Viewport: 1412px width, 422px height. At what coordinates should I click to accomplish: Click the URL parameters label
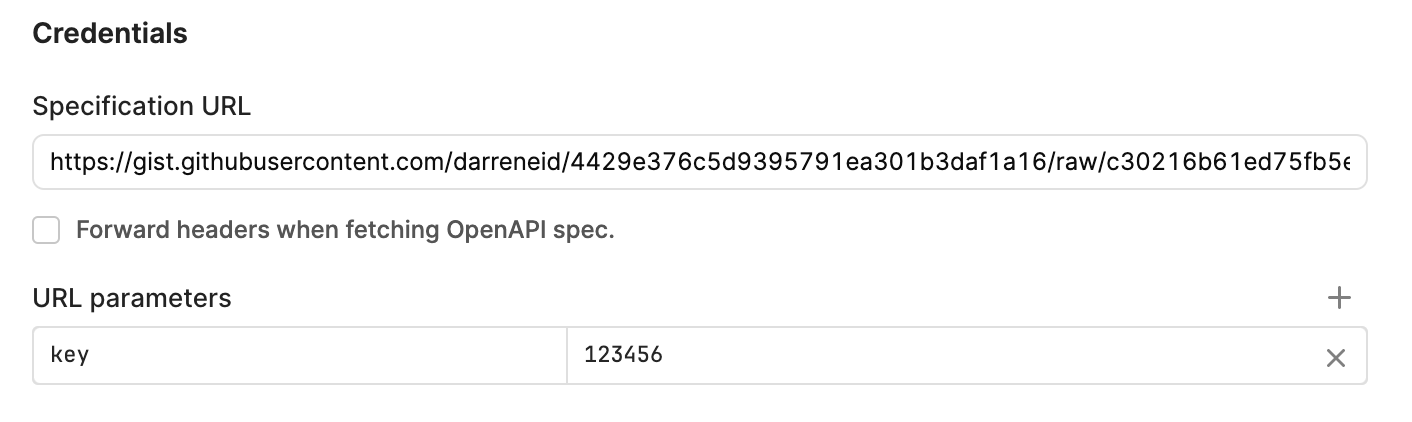point(132,298)
